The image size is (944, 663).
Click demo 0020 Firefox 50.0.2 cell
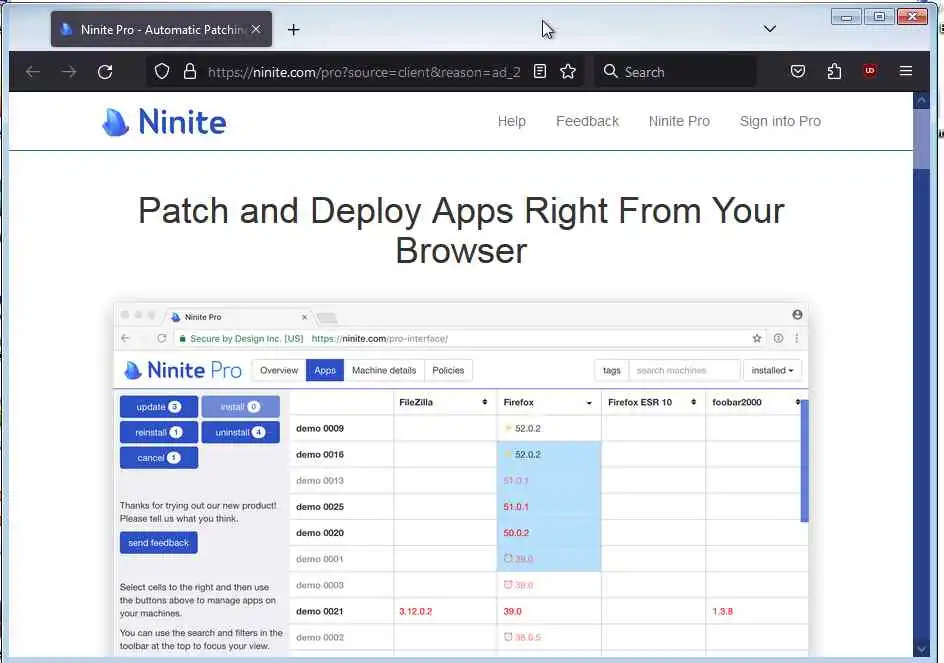click(549, 533)
